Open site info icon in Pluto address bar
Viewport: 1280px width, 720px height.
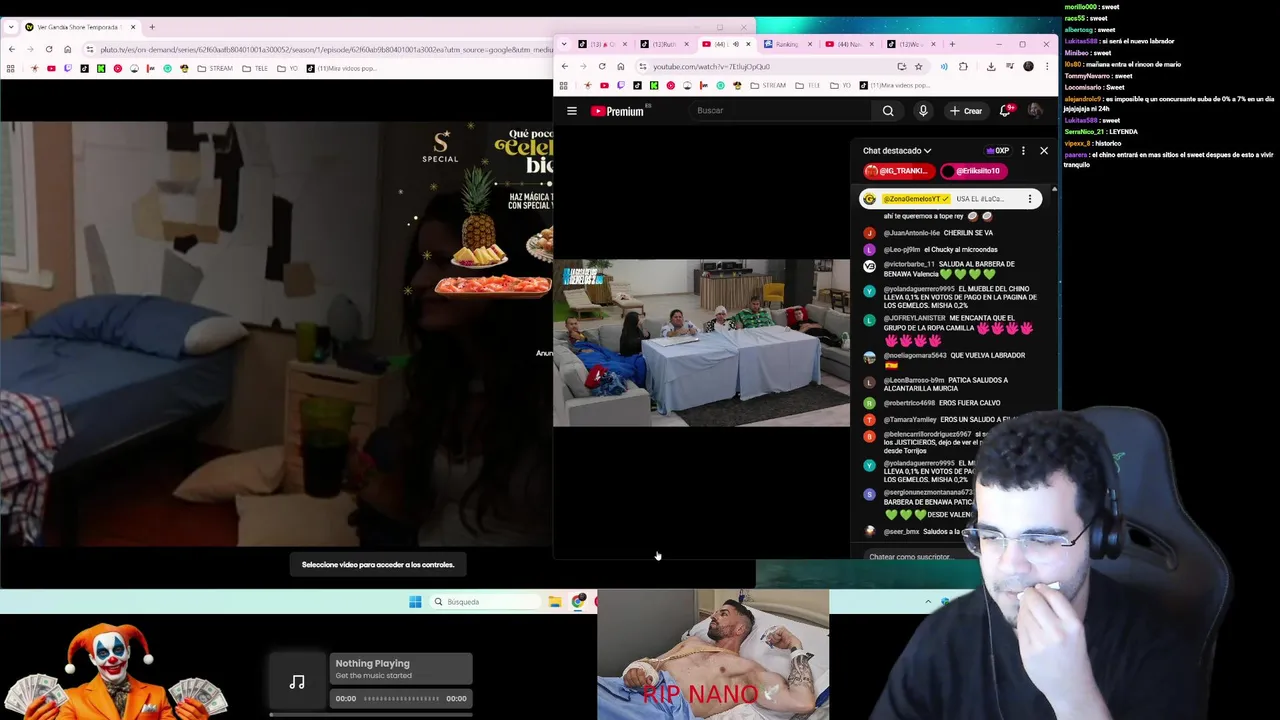90,49
